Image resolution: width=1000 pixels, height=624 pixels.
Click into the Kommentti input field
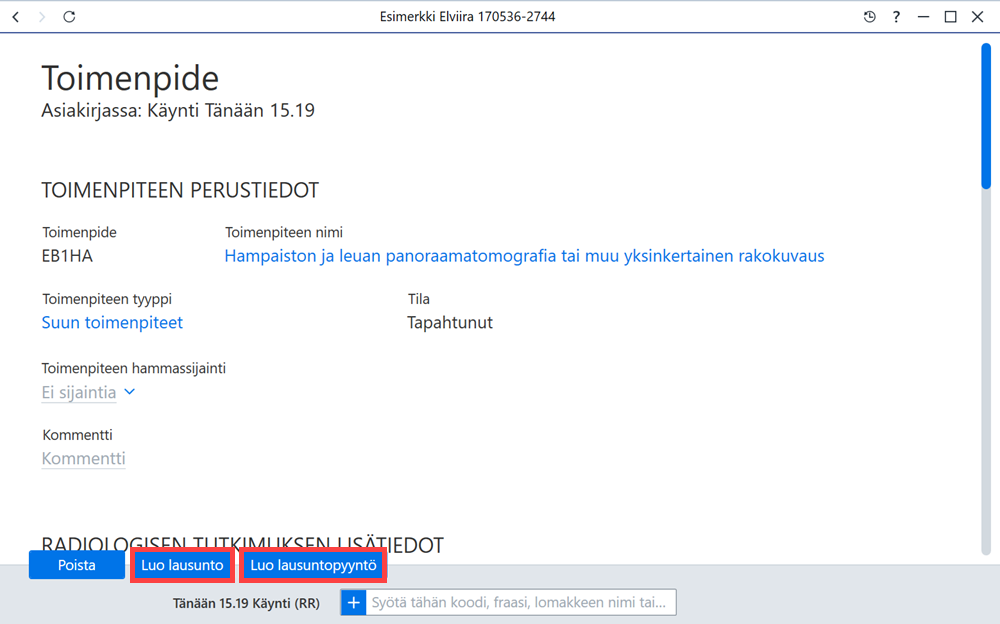[84, 459]
